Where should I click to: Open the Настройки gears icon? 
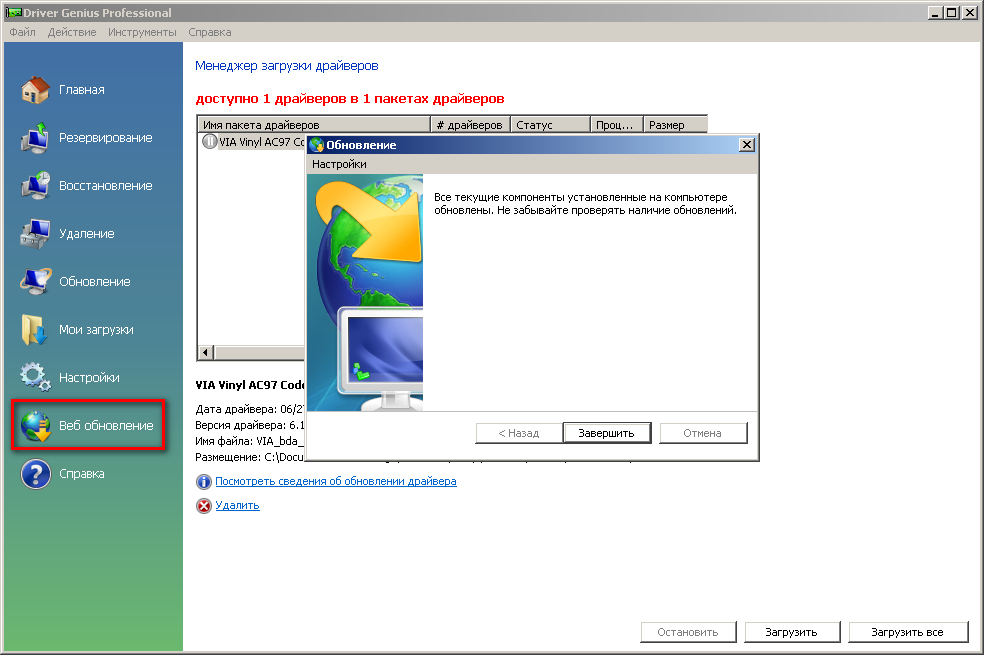click(x=35, y=378)
